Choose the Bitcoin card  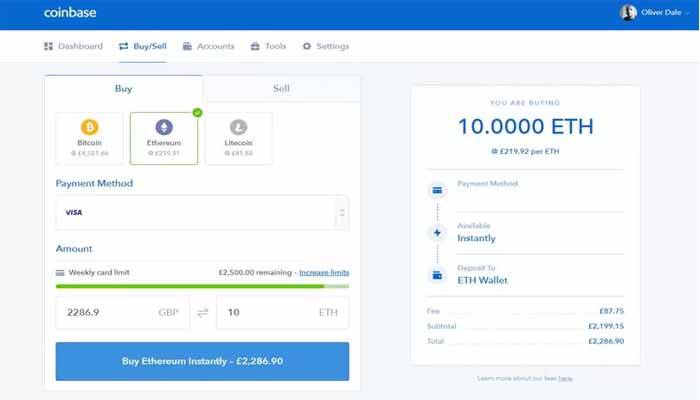[89, 138]
